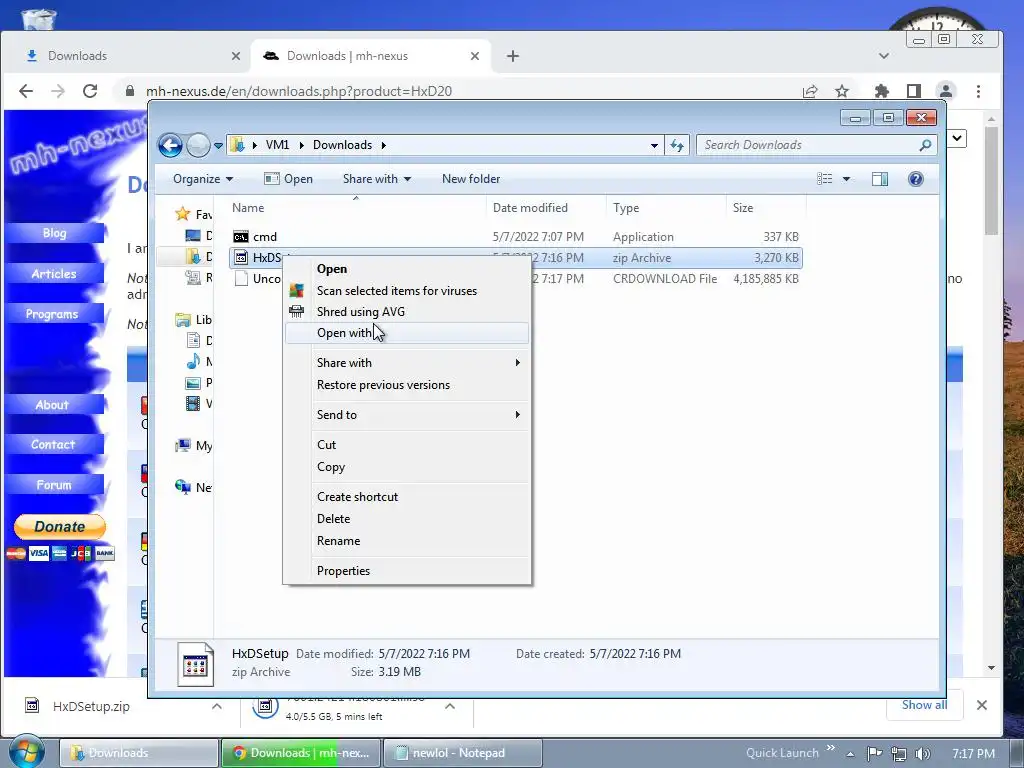Click the Windows Start orb
Screen dimensions: 1024x768
(27, 751)
